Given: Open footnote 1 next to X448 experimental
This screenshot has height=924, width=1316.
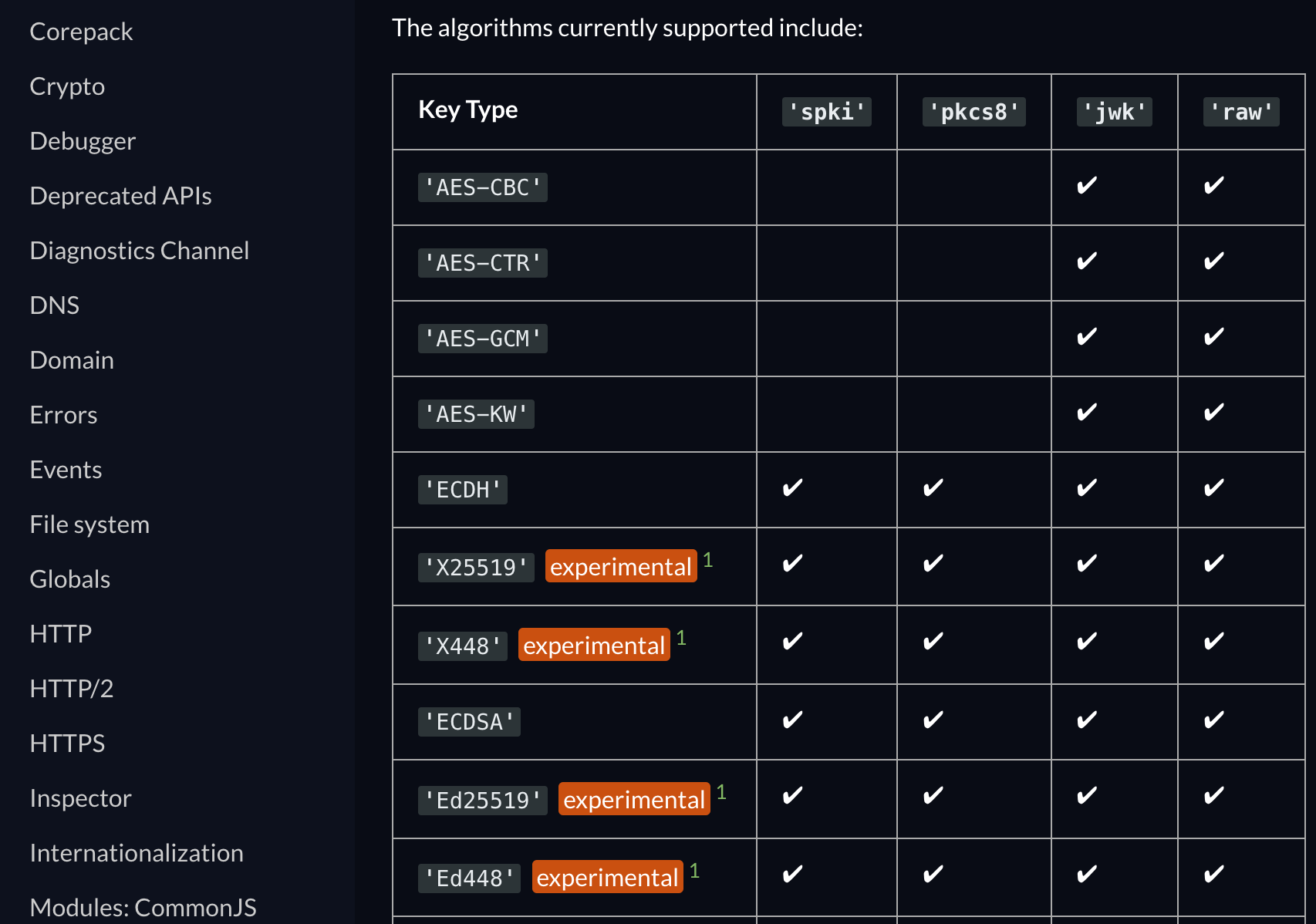Looking at the screenshot, I should 681,638.
